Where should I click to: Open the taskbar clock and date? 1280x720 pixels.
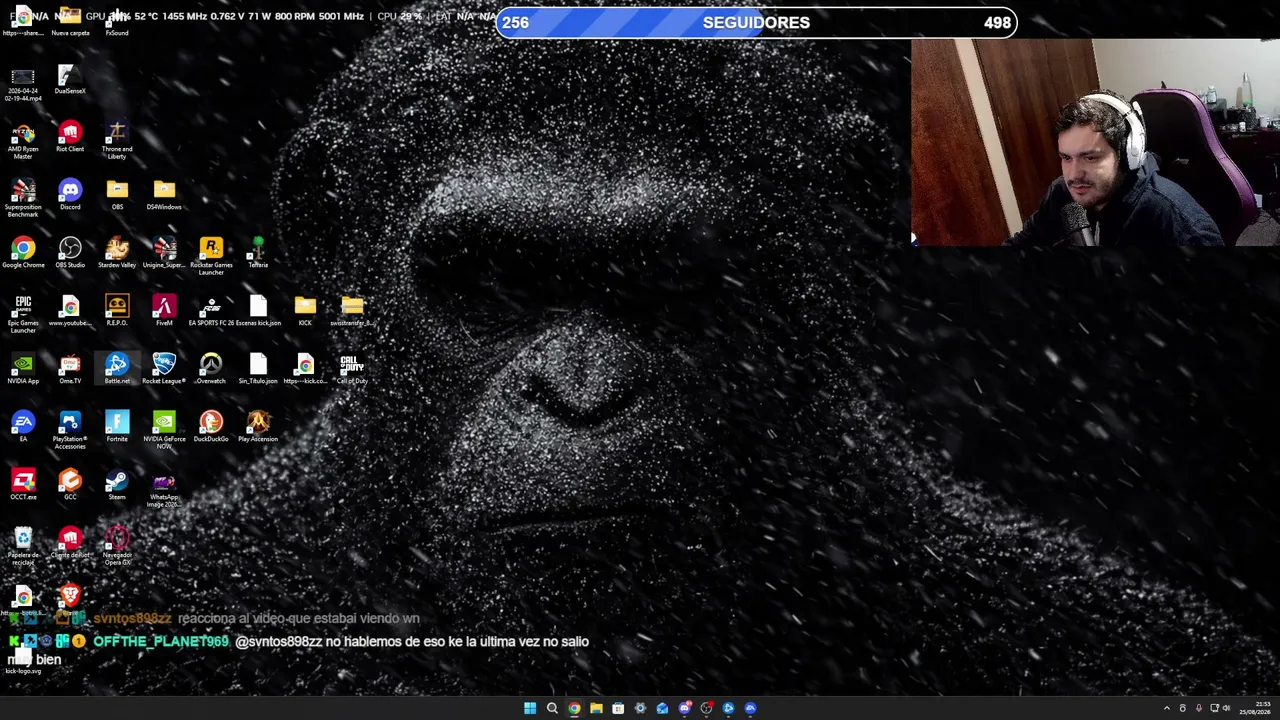(1255, 708)
